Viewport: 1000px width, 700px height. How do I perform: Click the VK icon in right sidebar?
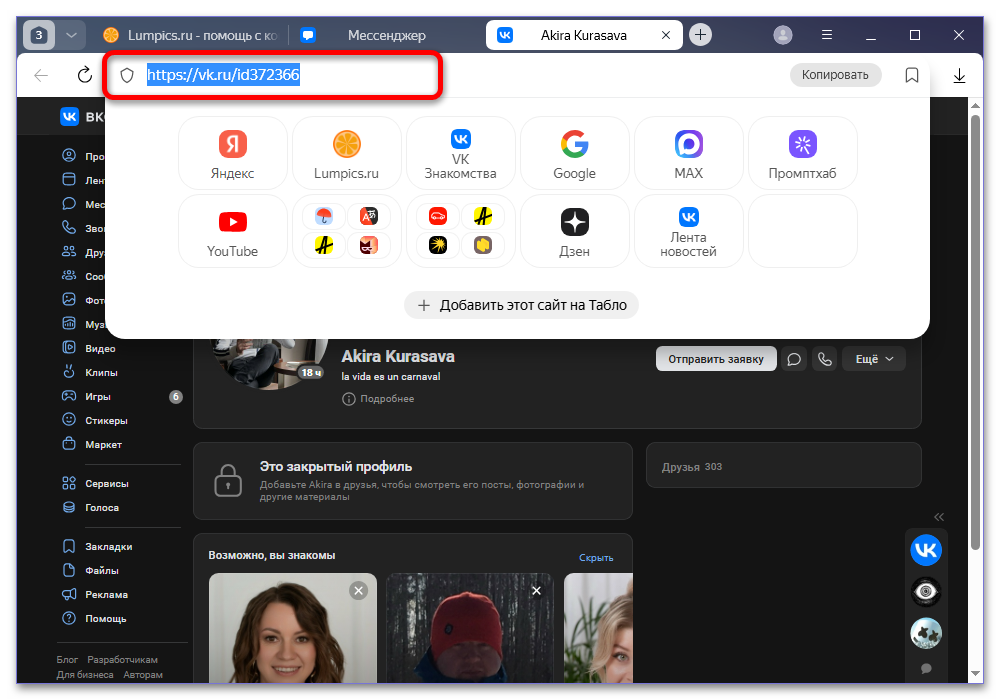(926, 550)
